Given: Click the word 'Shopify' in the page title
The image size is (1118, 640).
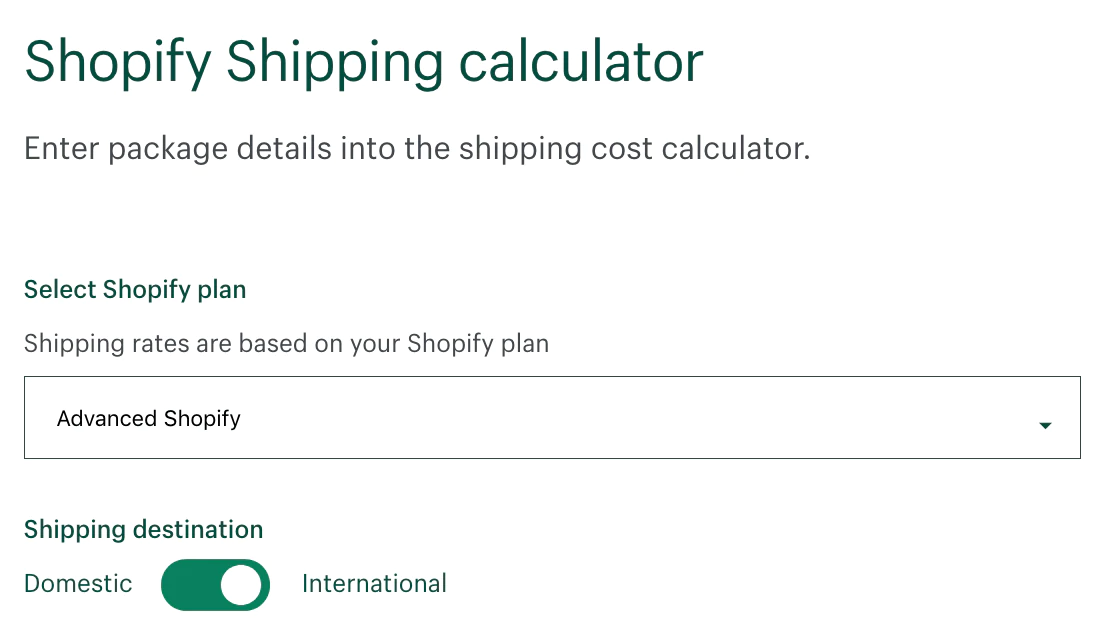Looking at the screenshot, I should coord(118,62).
